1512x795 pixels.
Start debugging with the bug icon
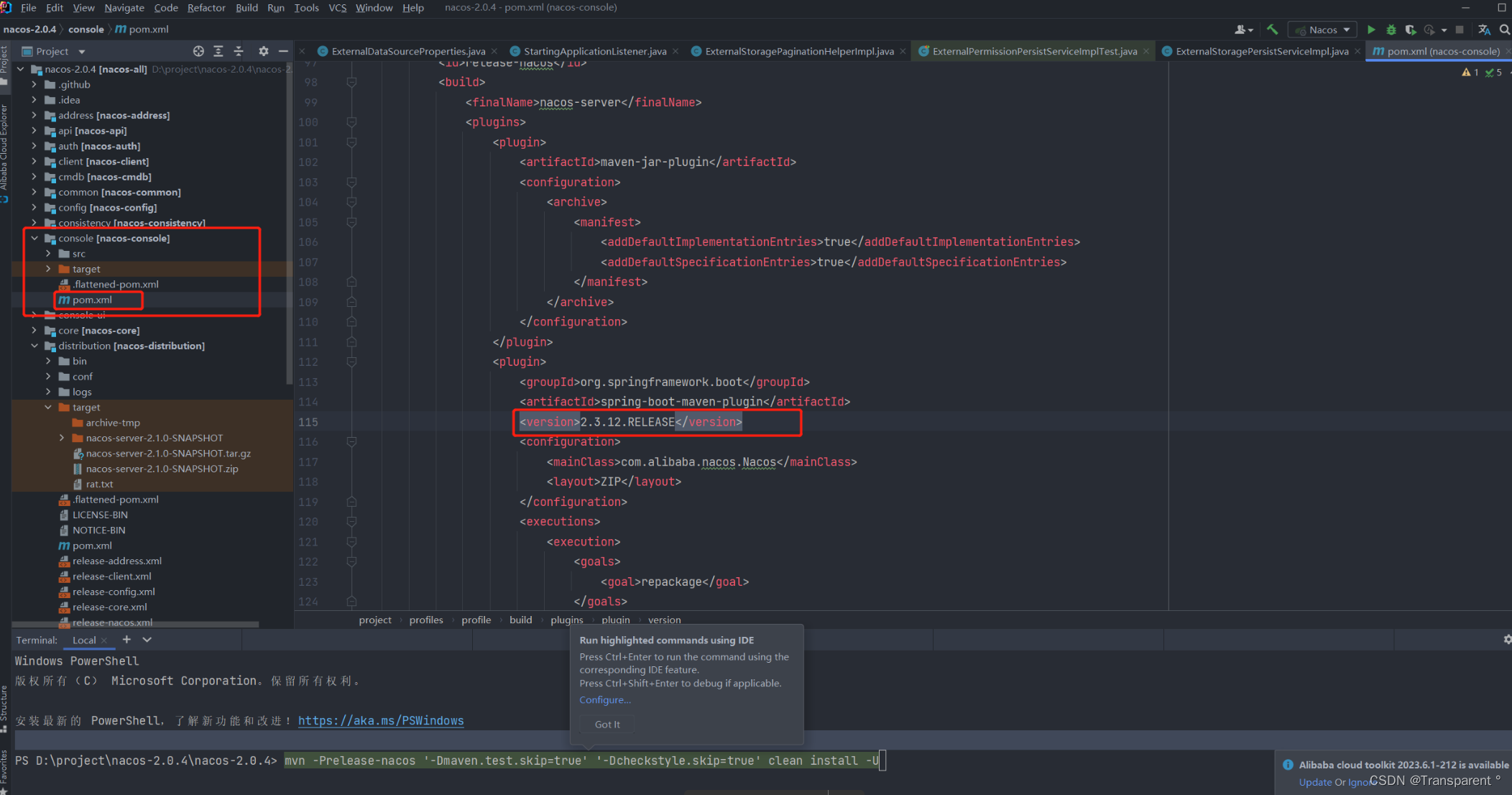(x=1391, y=29)
